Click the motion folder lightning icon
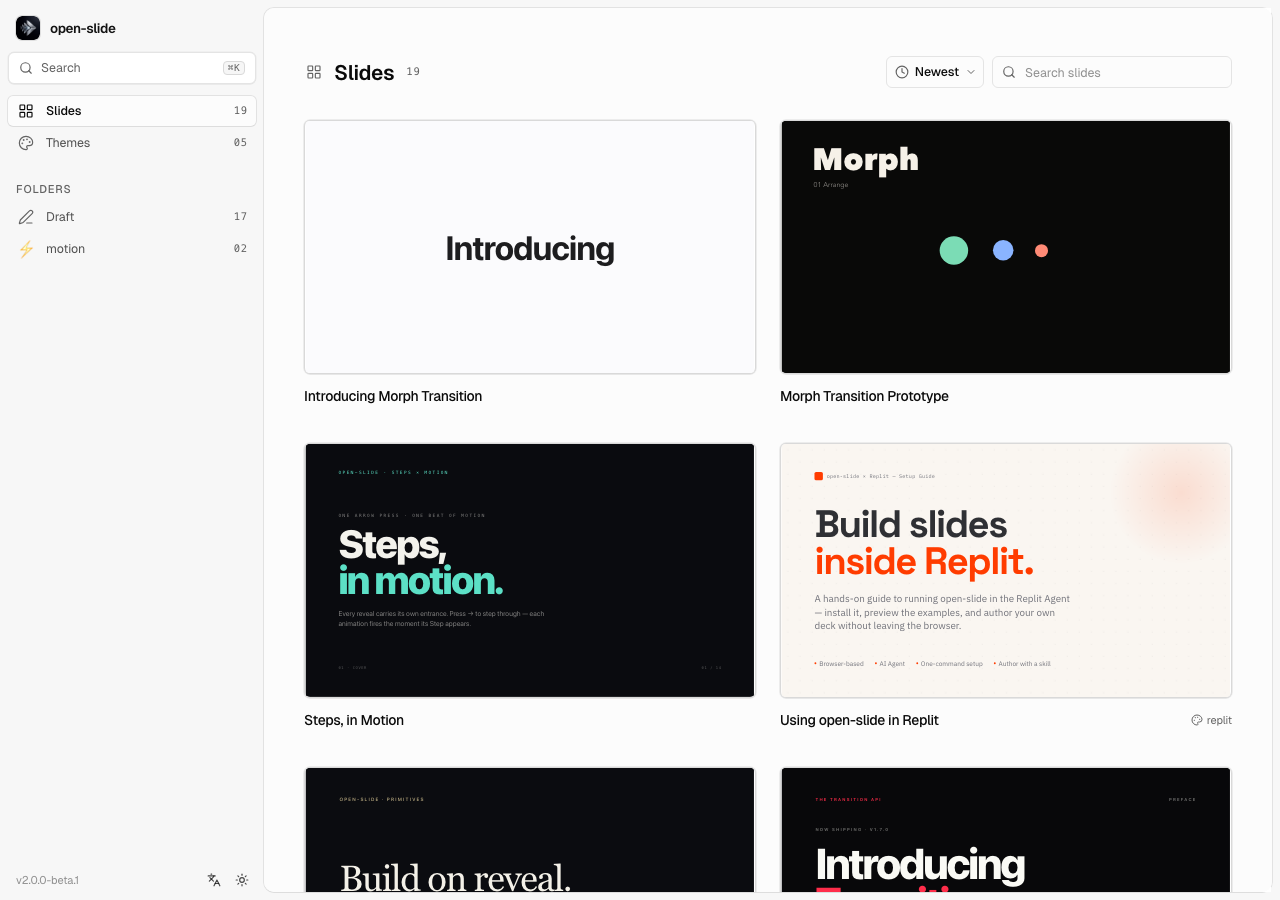Screen dimensions: 1280x900 (26, 249)
